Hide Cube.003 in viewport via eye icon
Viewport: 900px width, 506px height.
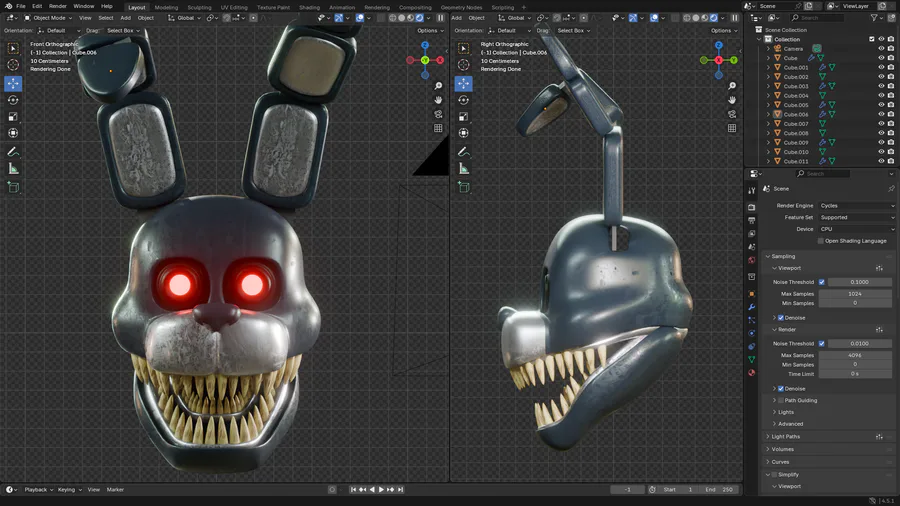tap(881, 86)
